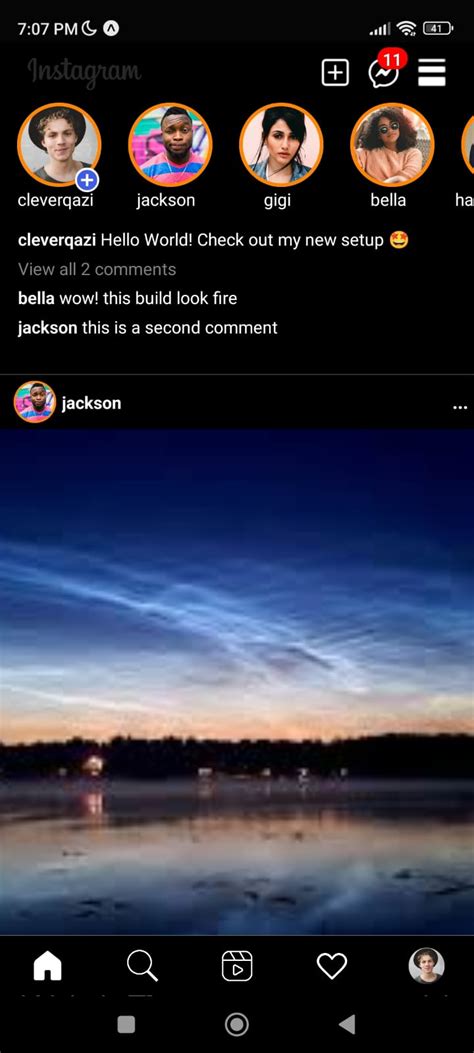The height and width of the screenshot is (1053, 474).
Task: Open profile avatar in bottom bar
Action: 426,966
